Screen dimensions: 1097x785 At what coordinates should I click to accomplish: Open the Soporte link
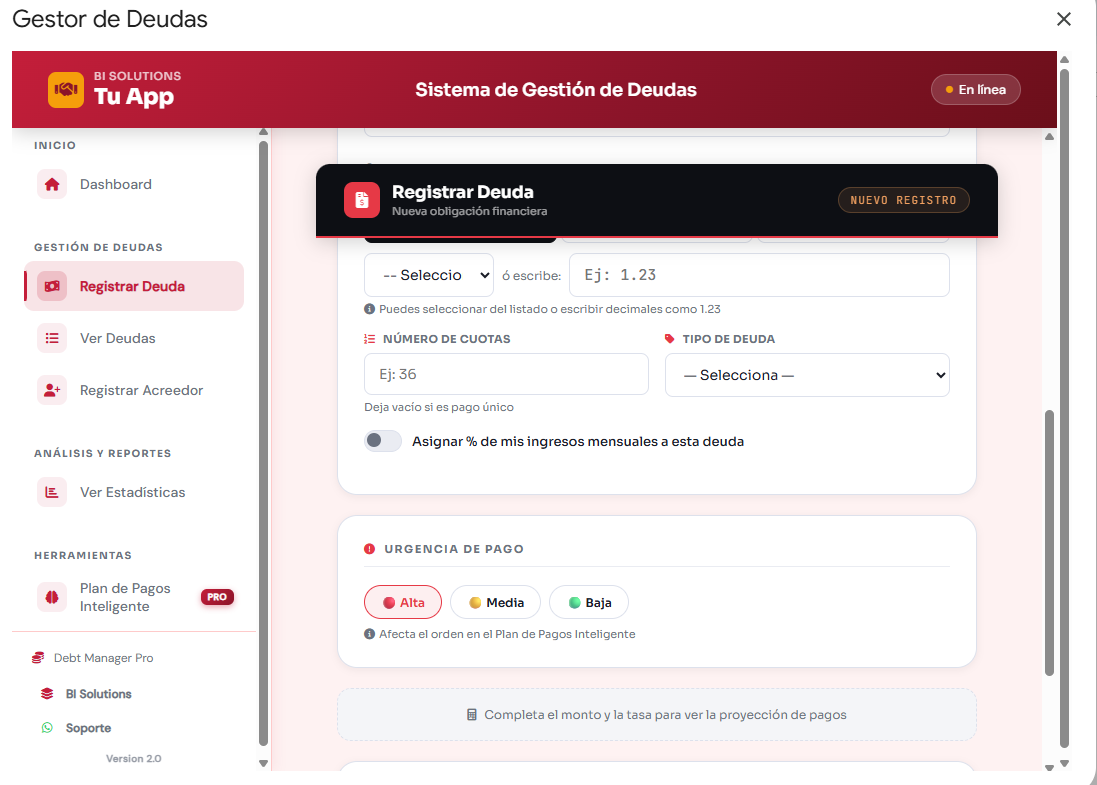point(88,728)
